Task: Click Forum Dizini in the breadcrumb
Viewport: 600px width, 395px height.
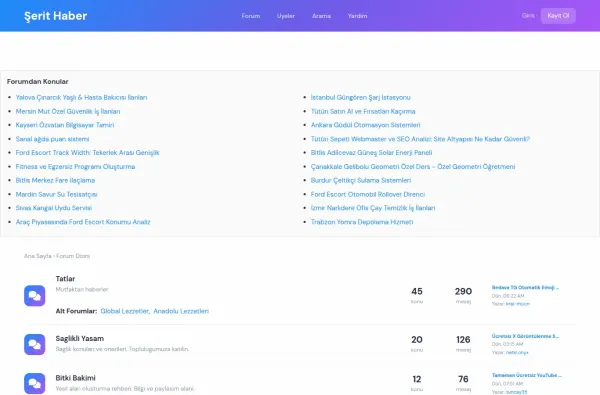Action: pos(73,256)
